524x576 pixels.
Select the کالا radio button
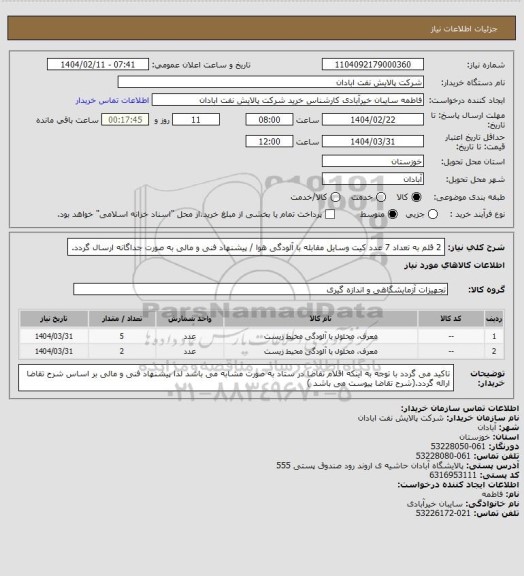click(416, 198)
